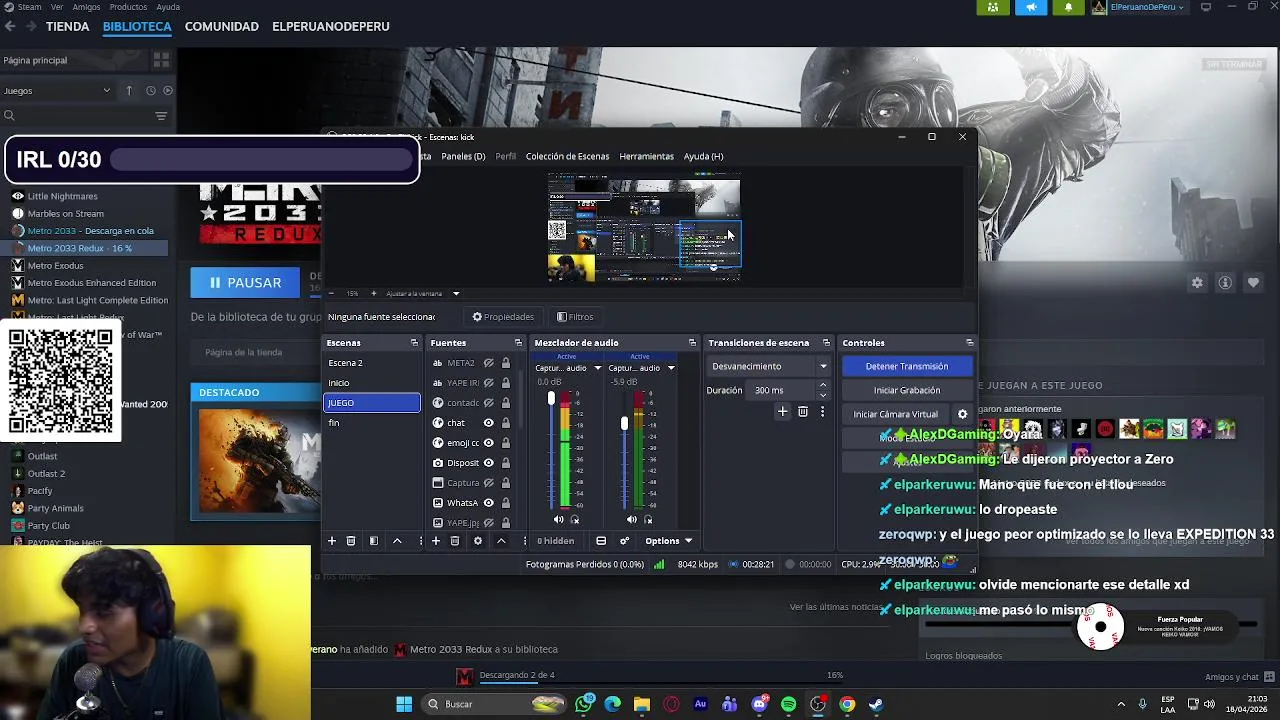The width and height of the screenshot is (1280, 720).
Task: Move scene up in Escenas toolbar
Action: [397, 541]
